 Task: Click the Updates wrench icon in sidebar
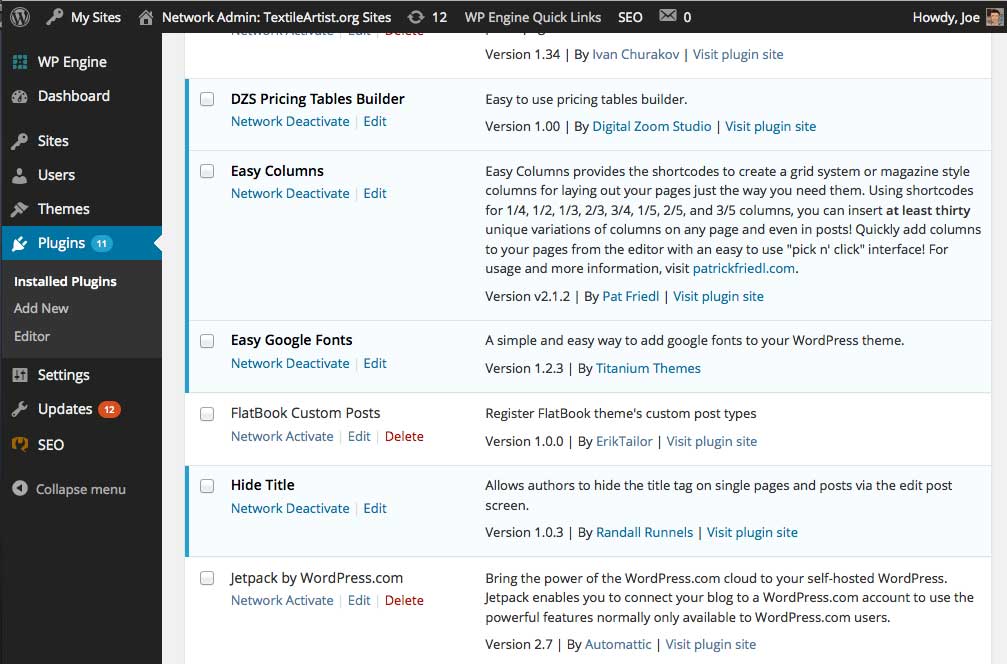pyautogui.click(x=20, y=409)
